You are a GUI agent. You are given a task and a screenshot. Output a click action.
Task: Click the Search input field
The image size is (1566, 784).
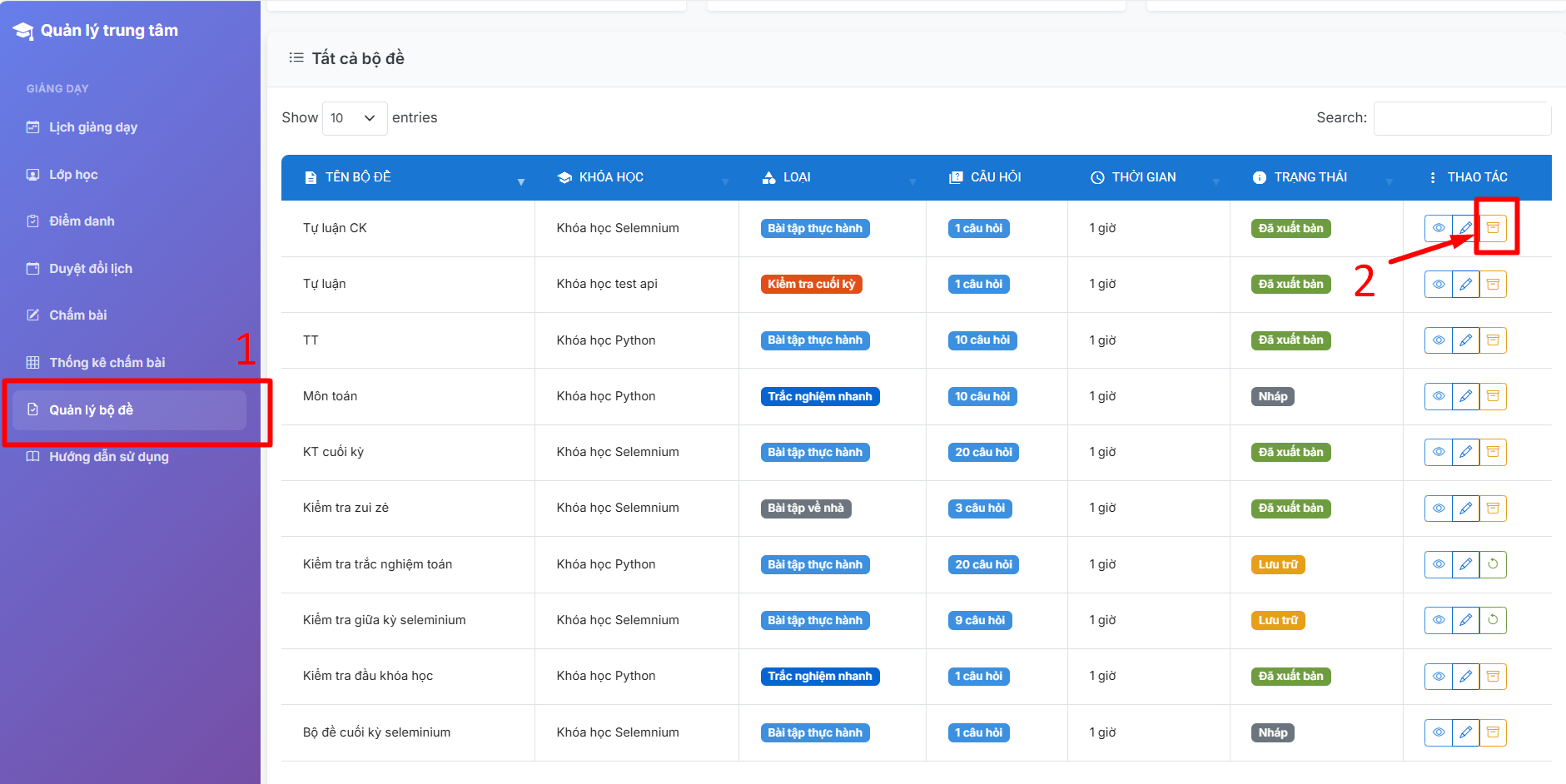pyautogui.click(x=1461, y=118)
